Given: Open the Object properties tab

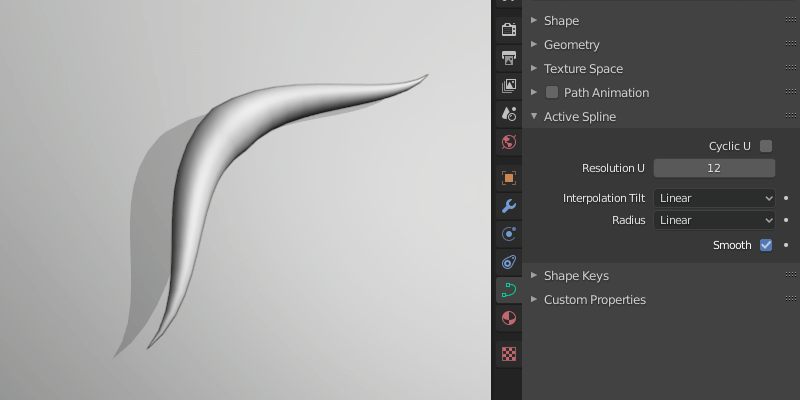Looking at the screenshot, I should coord(509,178).
